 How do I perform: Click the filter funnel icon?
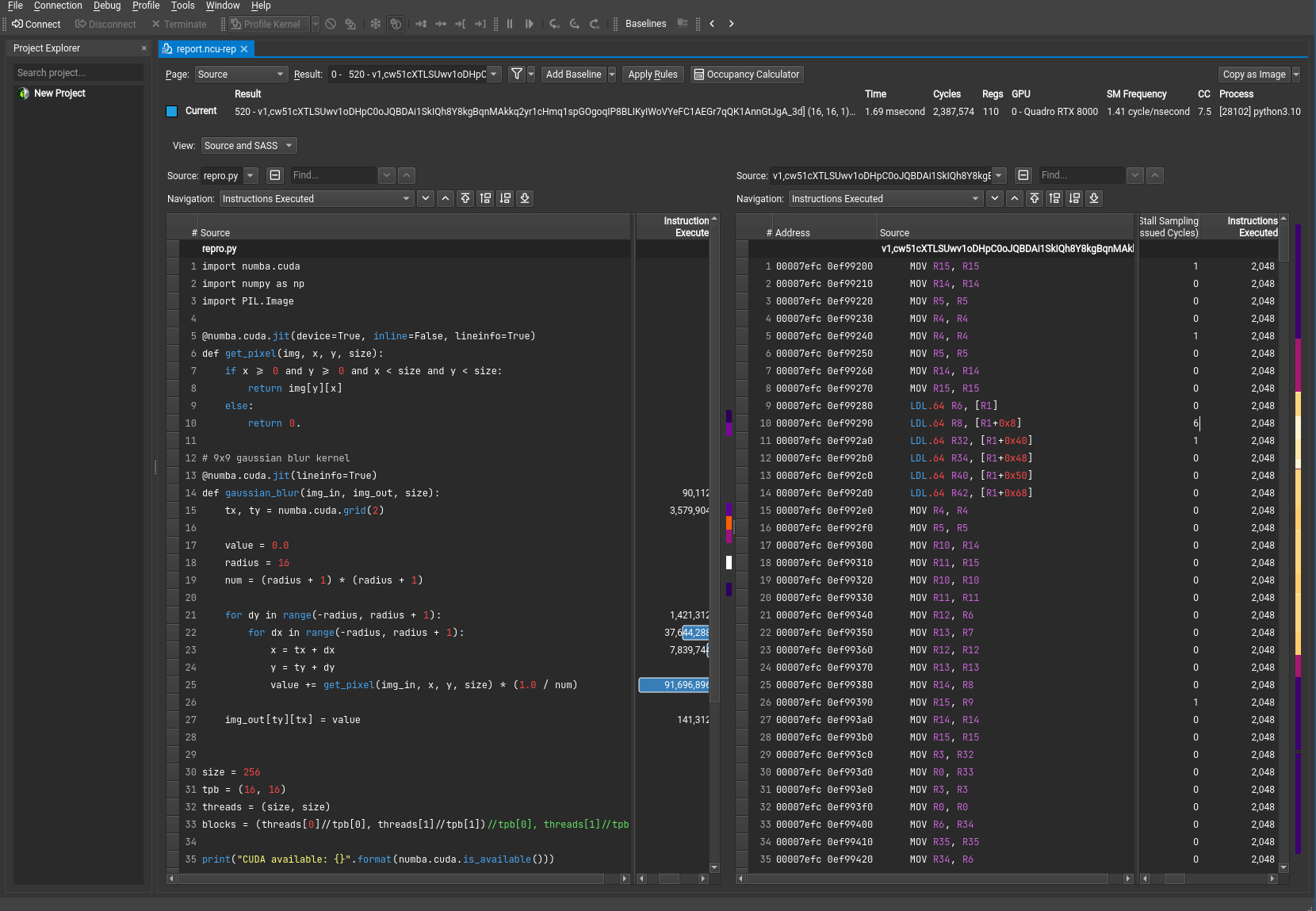(517, 74)
